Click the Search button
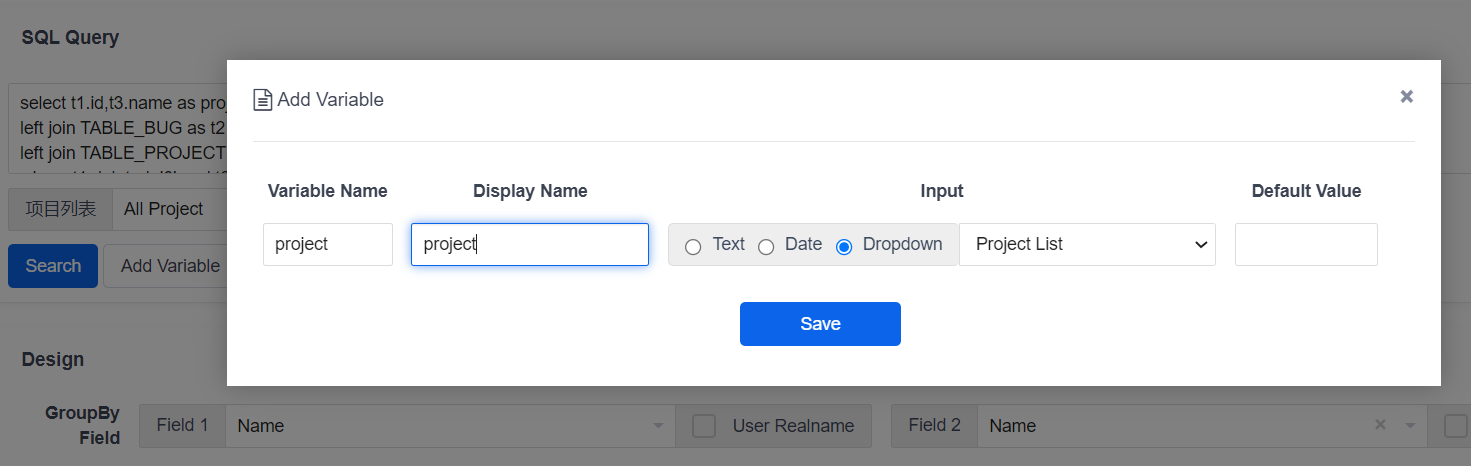1471x466 pixels. click(53, 266)
